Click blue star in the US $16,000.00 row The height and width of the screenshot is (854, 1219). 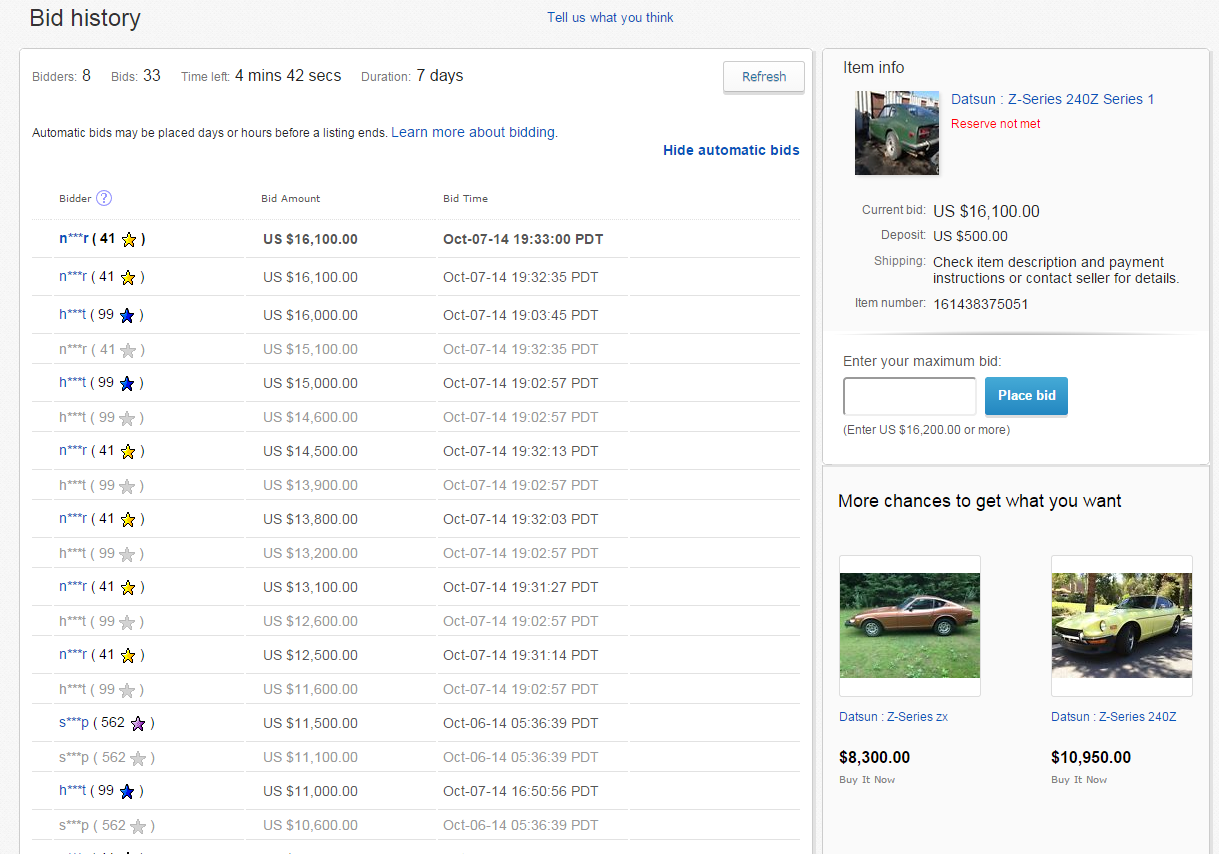127,315
